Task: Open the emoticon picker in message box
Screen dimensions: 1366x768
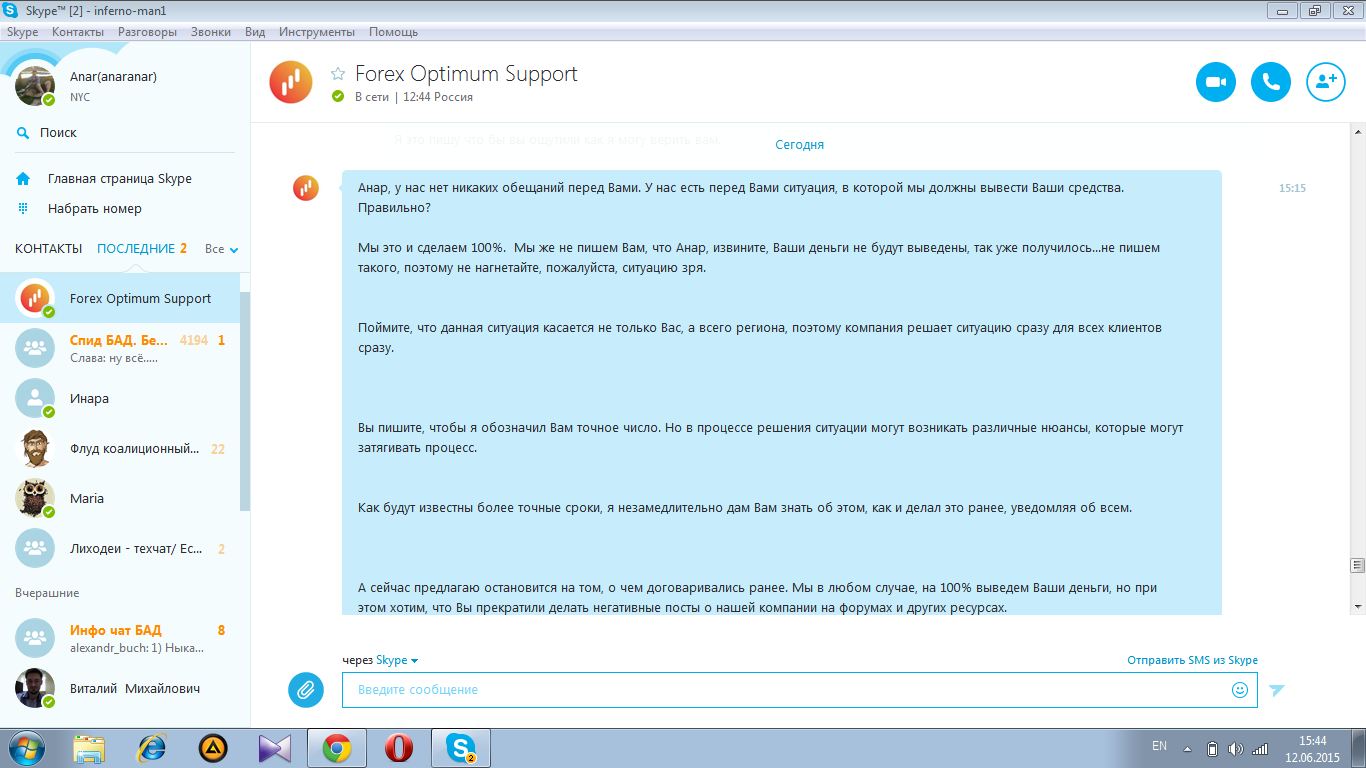Action: point(1240,690)
